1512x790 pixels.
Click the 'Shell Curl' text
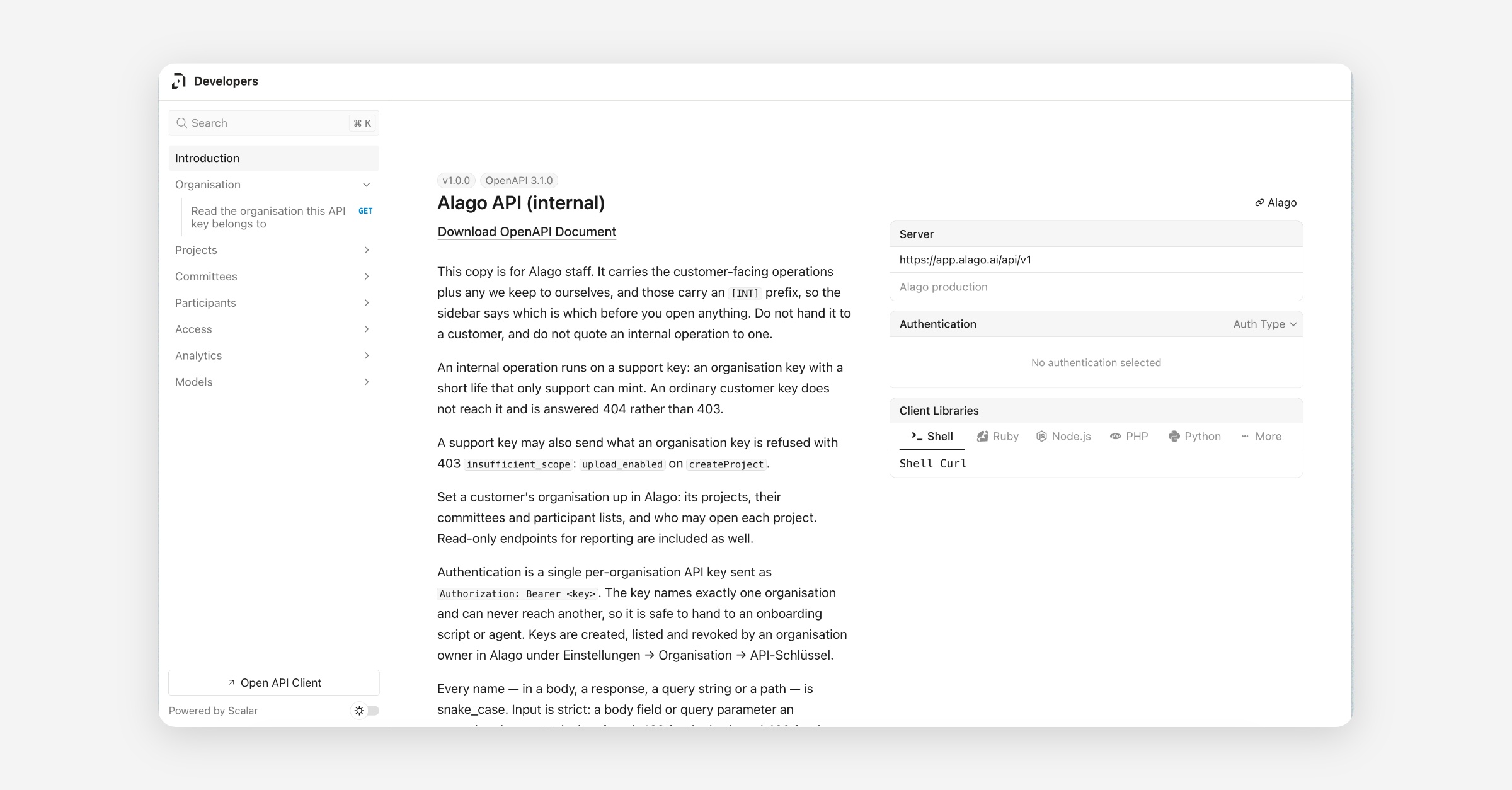click(x=932, y=463)
